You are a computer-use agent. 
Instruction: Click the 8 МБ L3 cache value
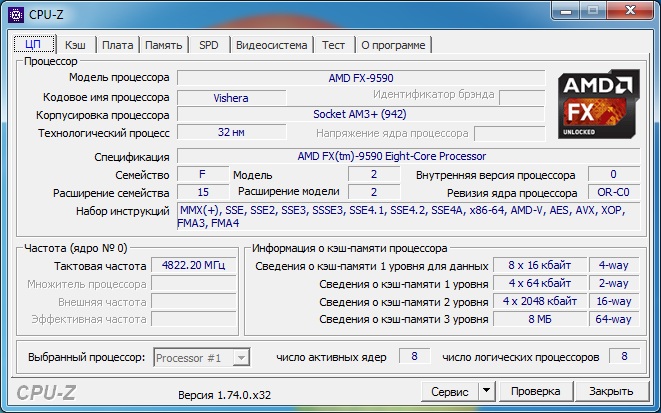coord(540,319)
